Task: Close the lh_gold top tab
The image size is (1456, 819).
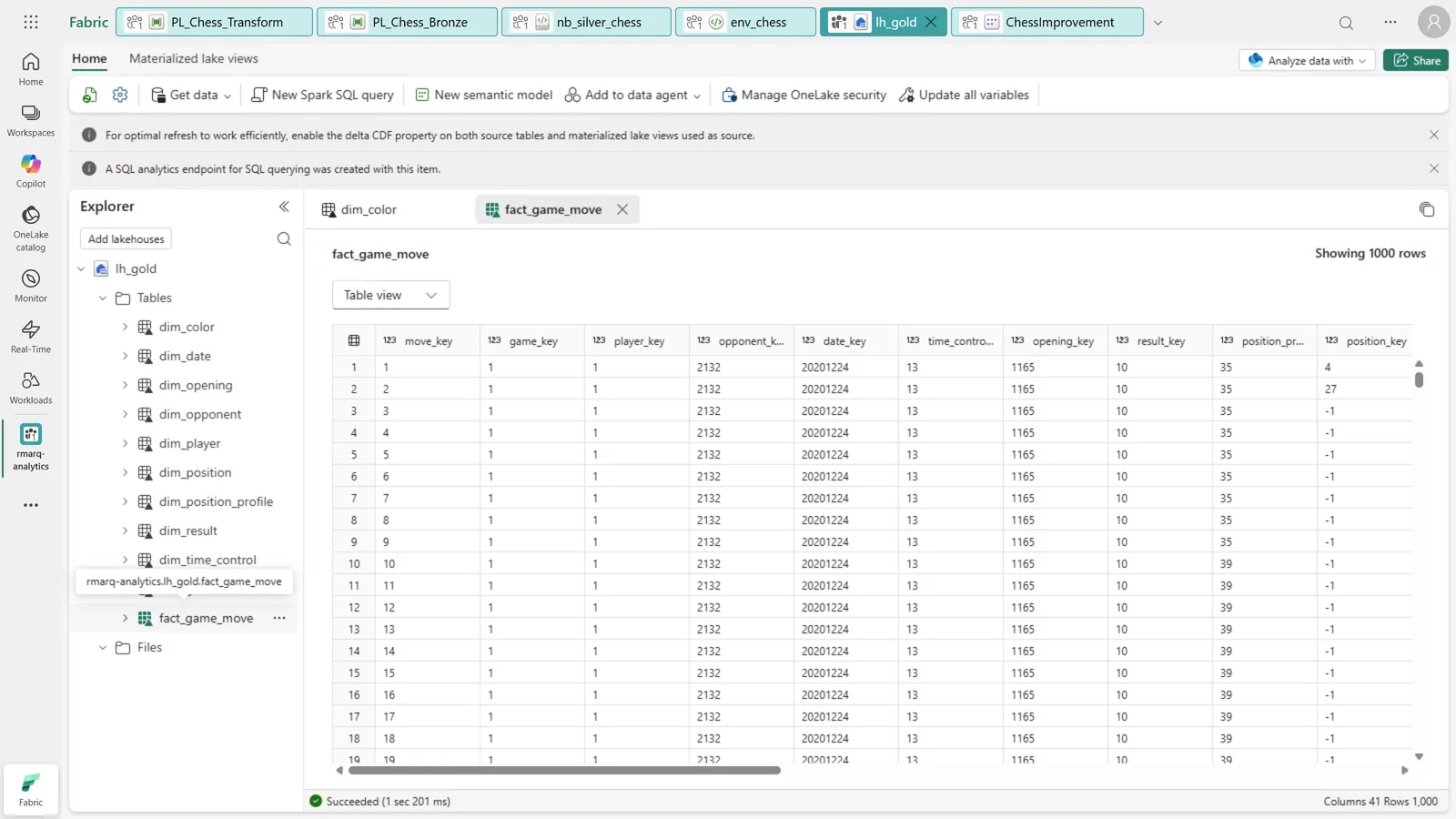Action: (x=931, y=22)
